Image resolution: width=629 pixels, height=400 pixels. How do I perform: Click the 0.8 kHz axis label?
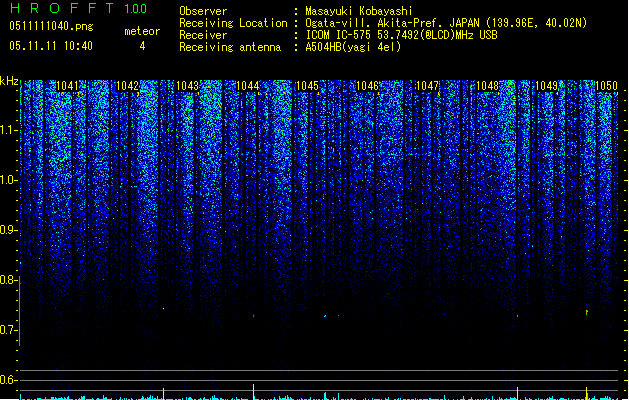[8, 280]
